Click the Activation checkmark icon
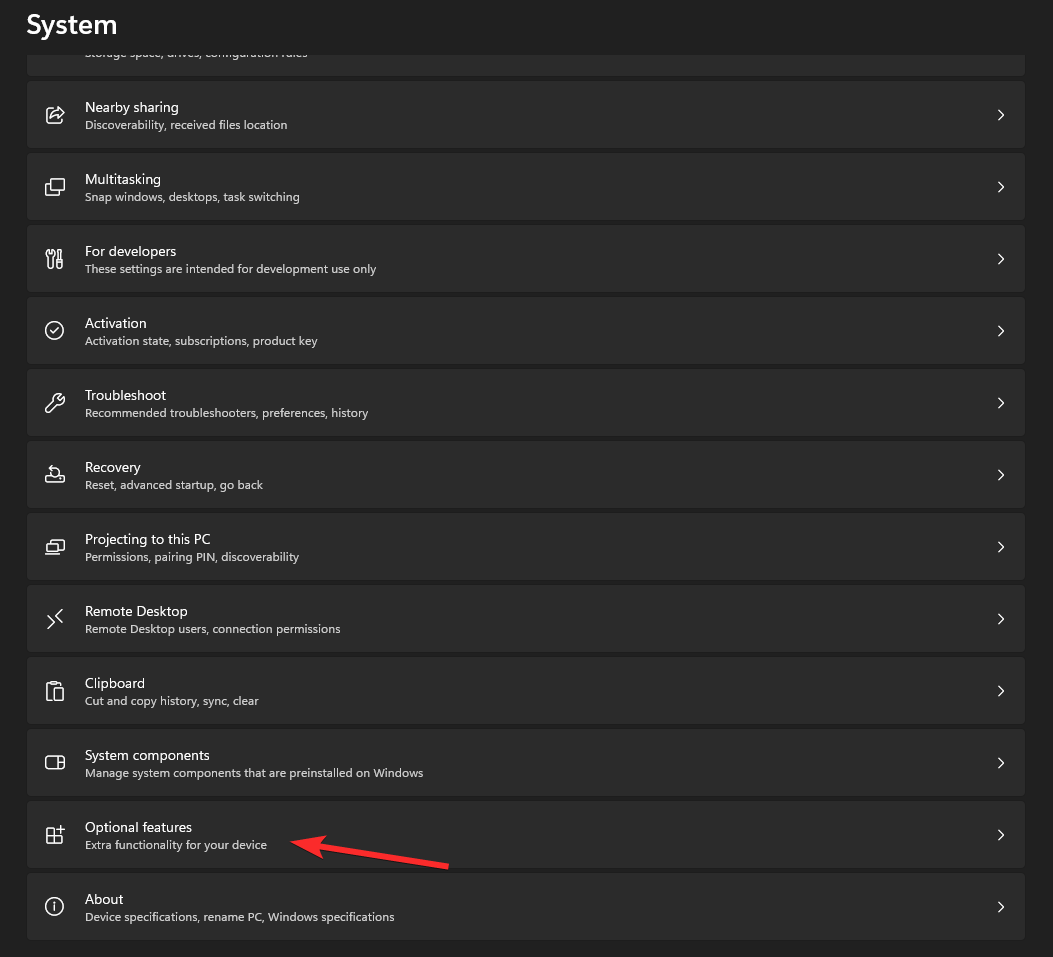The width and height of the screenshot is (1053, 957). tap(55, 330)
